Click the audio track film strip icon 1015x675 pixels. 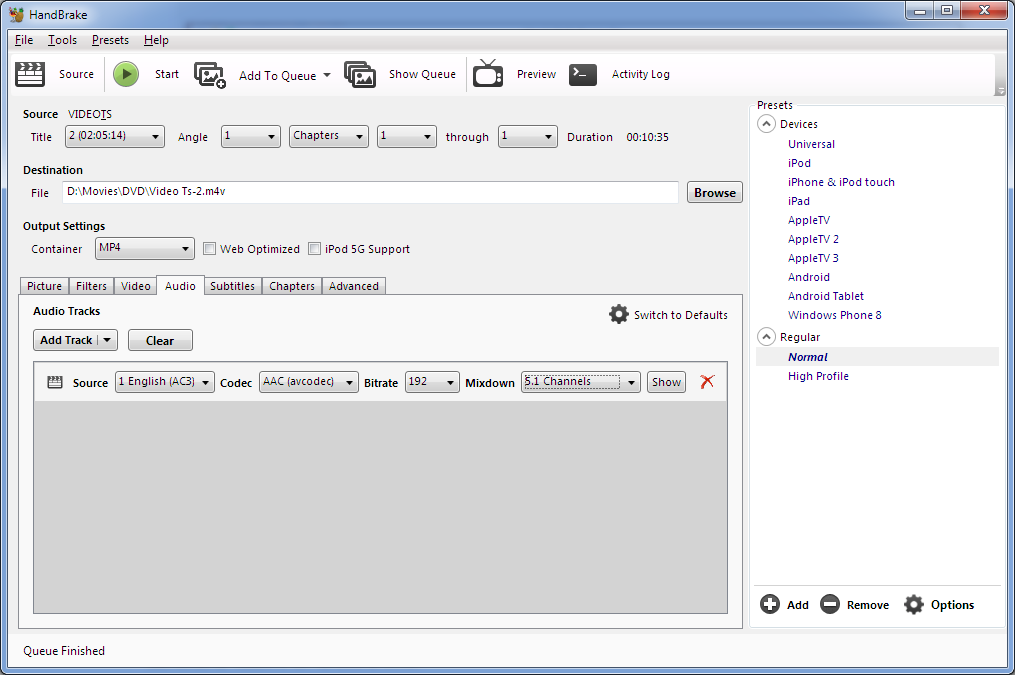click(55, 382)
